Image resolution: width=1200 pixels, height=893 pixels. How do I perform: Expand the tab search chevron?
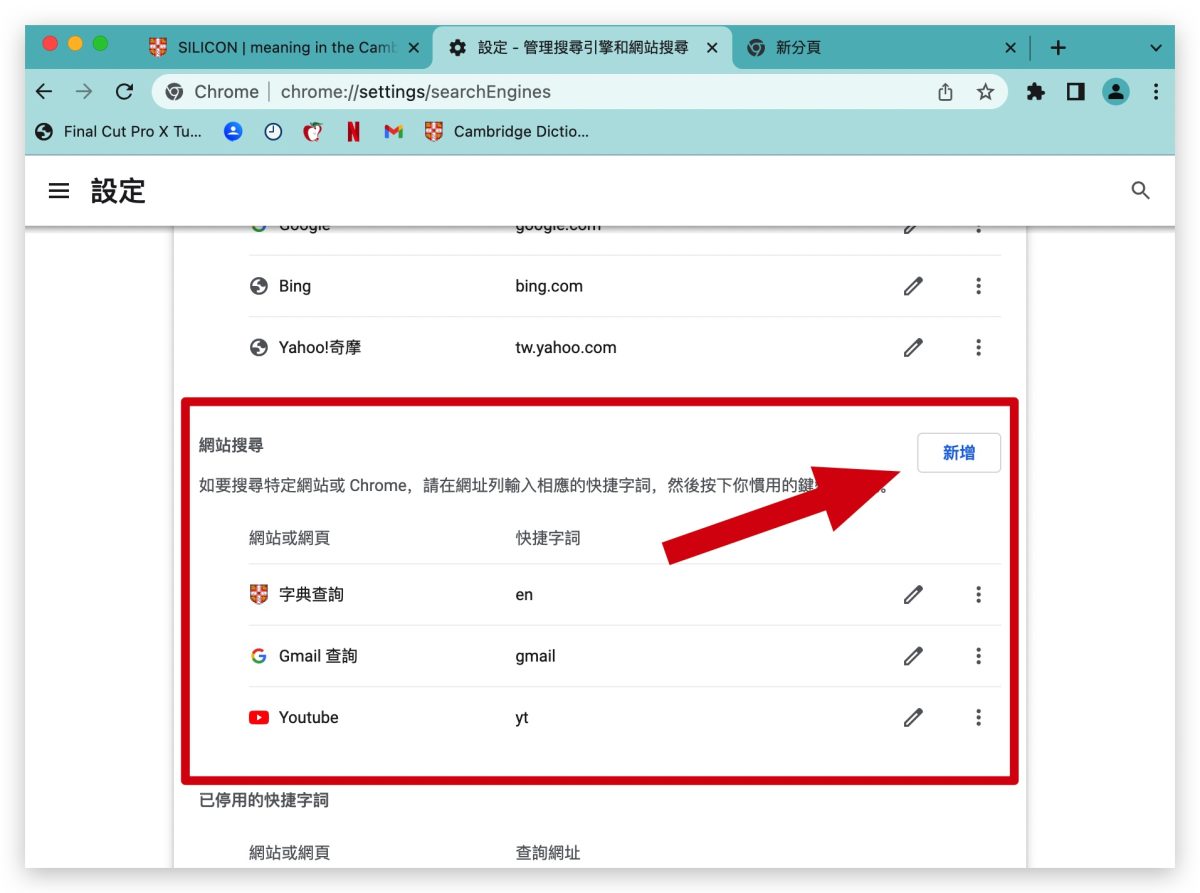[1156, 48]
